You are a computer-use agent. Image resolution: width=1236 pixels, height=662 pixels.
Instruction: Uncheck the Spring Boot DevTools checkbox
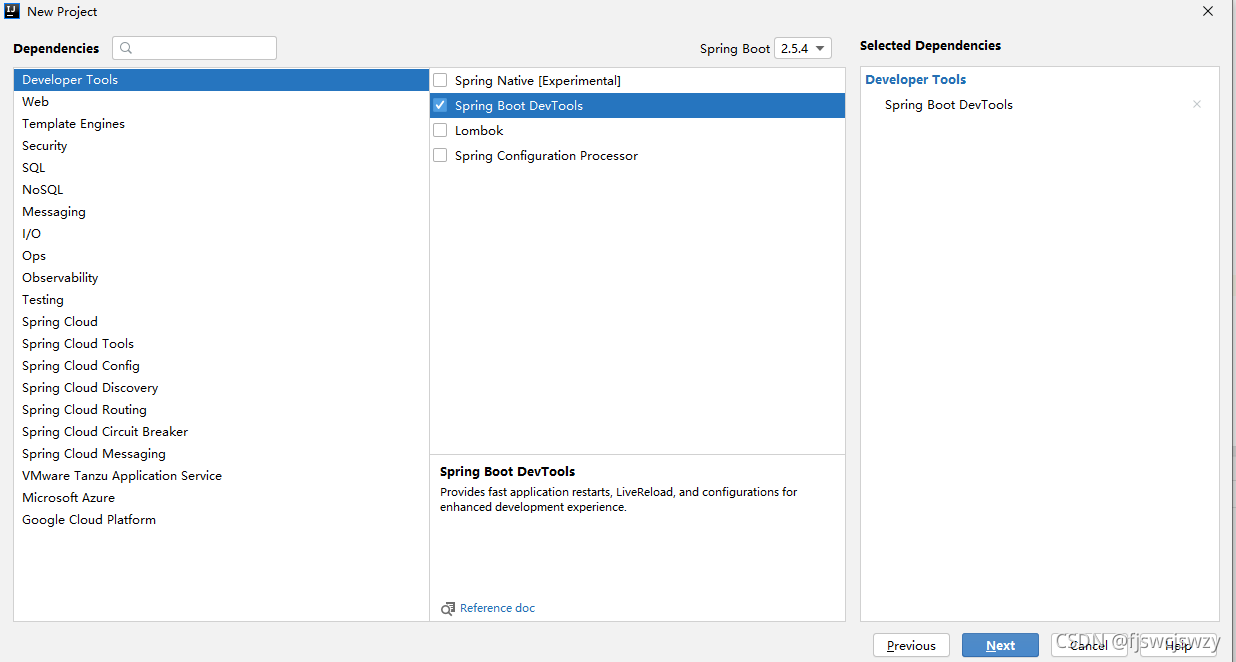(440, 105)
